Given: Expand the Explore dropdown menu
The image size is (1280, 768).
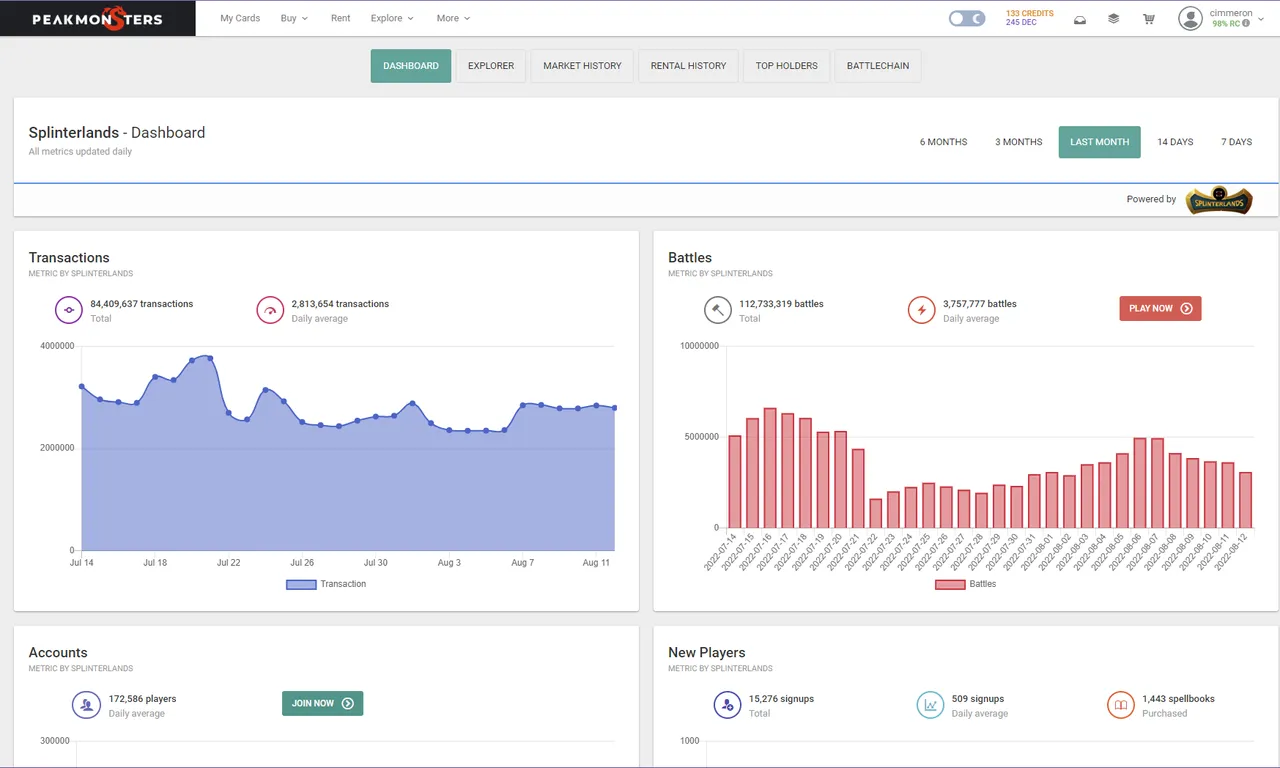Looking at the screenshot, I should click(x=392, y=18).
